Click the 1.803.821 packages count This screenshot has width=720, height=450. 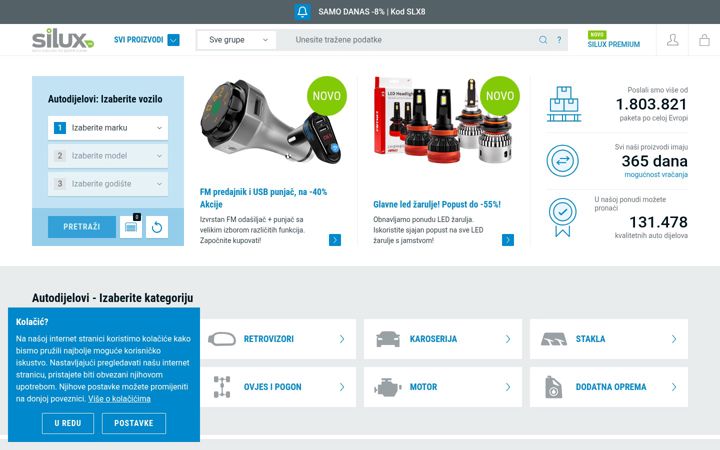pos(651,104)
